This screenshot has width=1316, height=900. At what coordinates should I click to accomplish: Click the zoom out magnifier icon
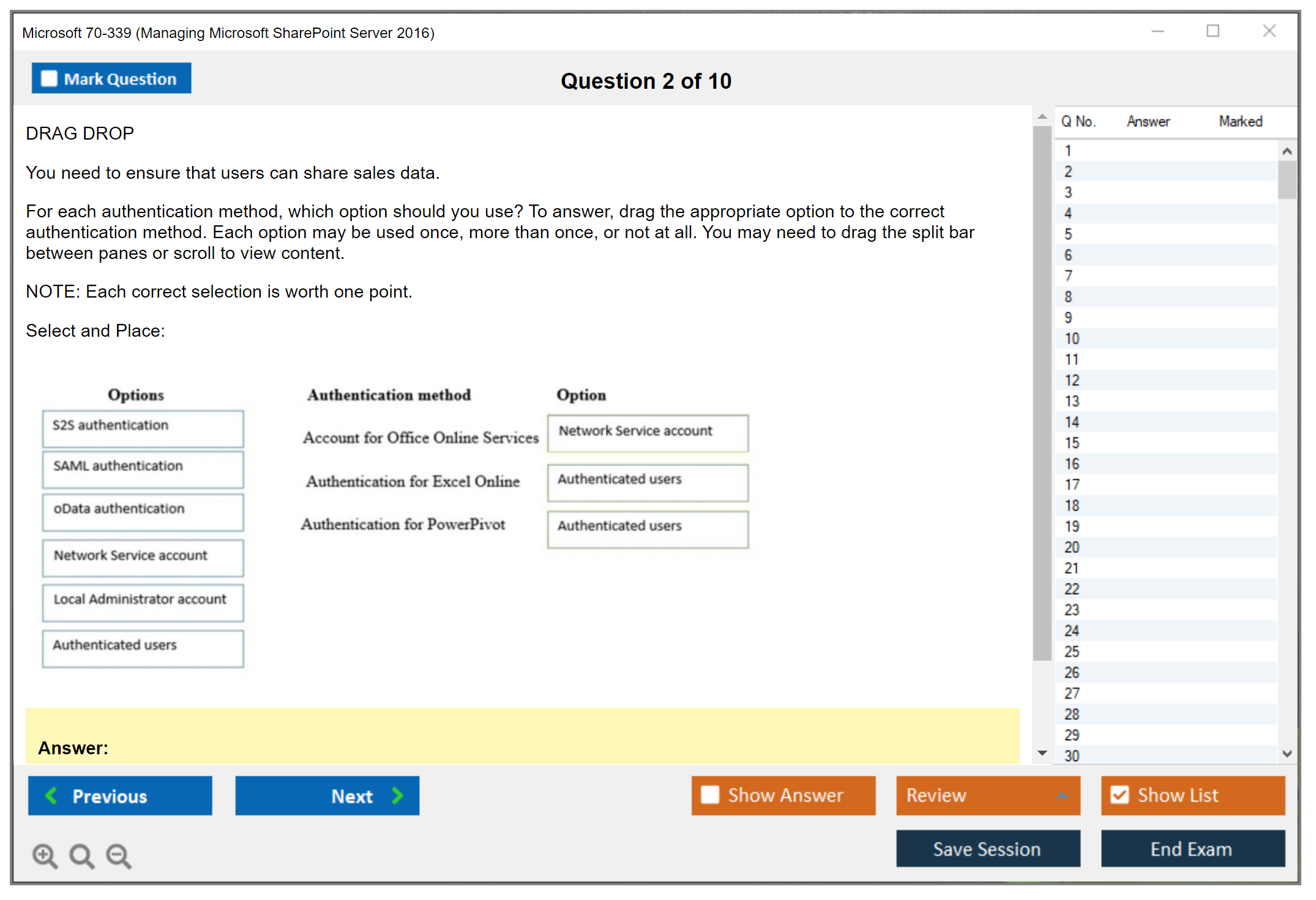tap(119, 856)
